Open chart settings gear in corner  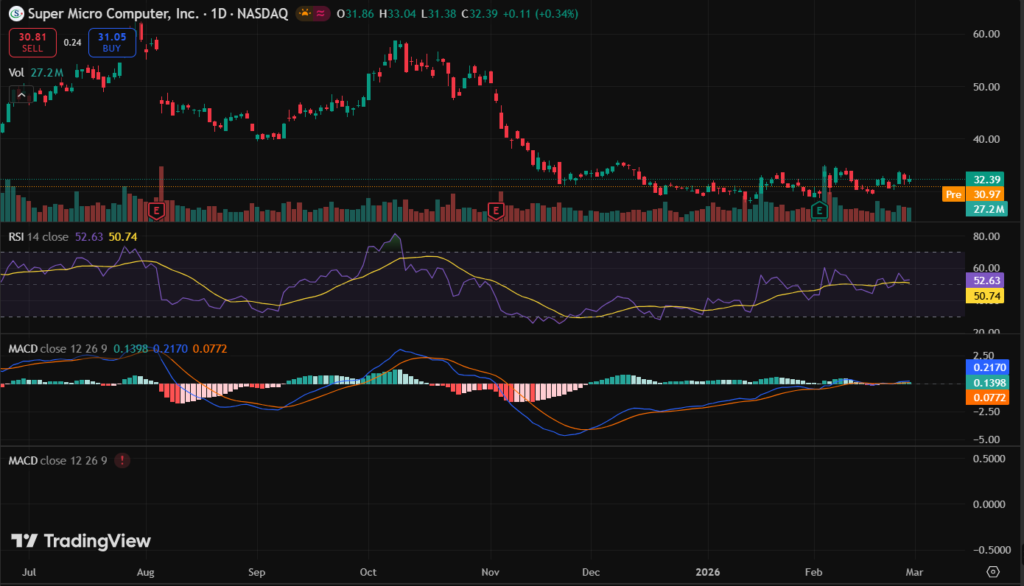click(991, 570)
